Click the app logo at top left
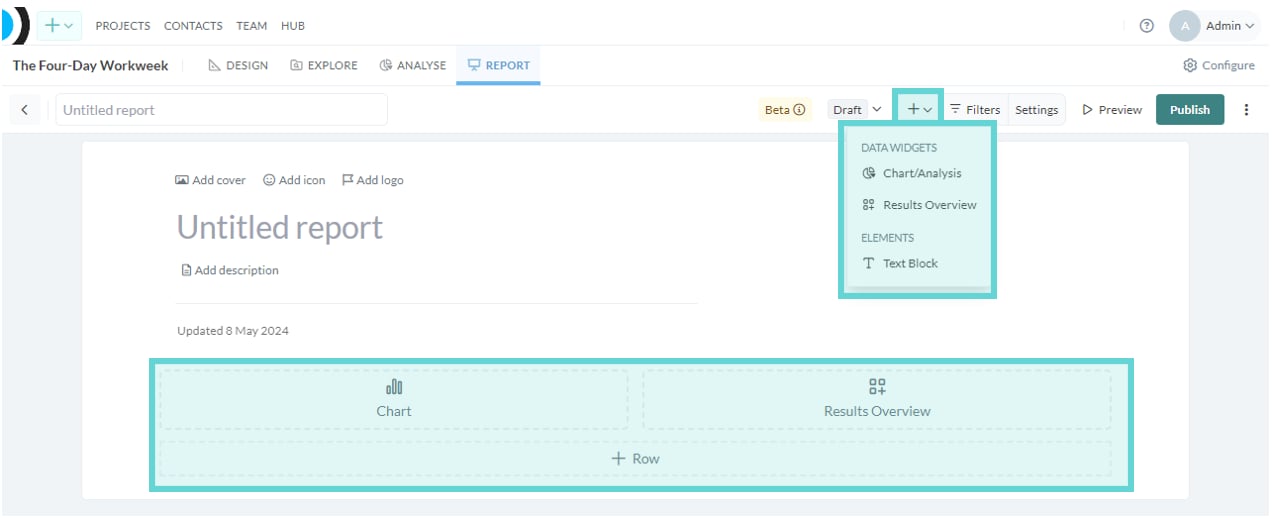The width and height of the screenshot is (1279, 524). [15, 25]
